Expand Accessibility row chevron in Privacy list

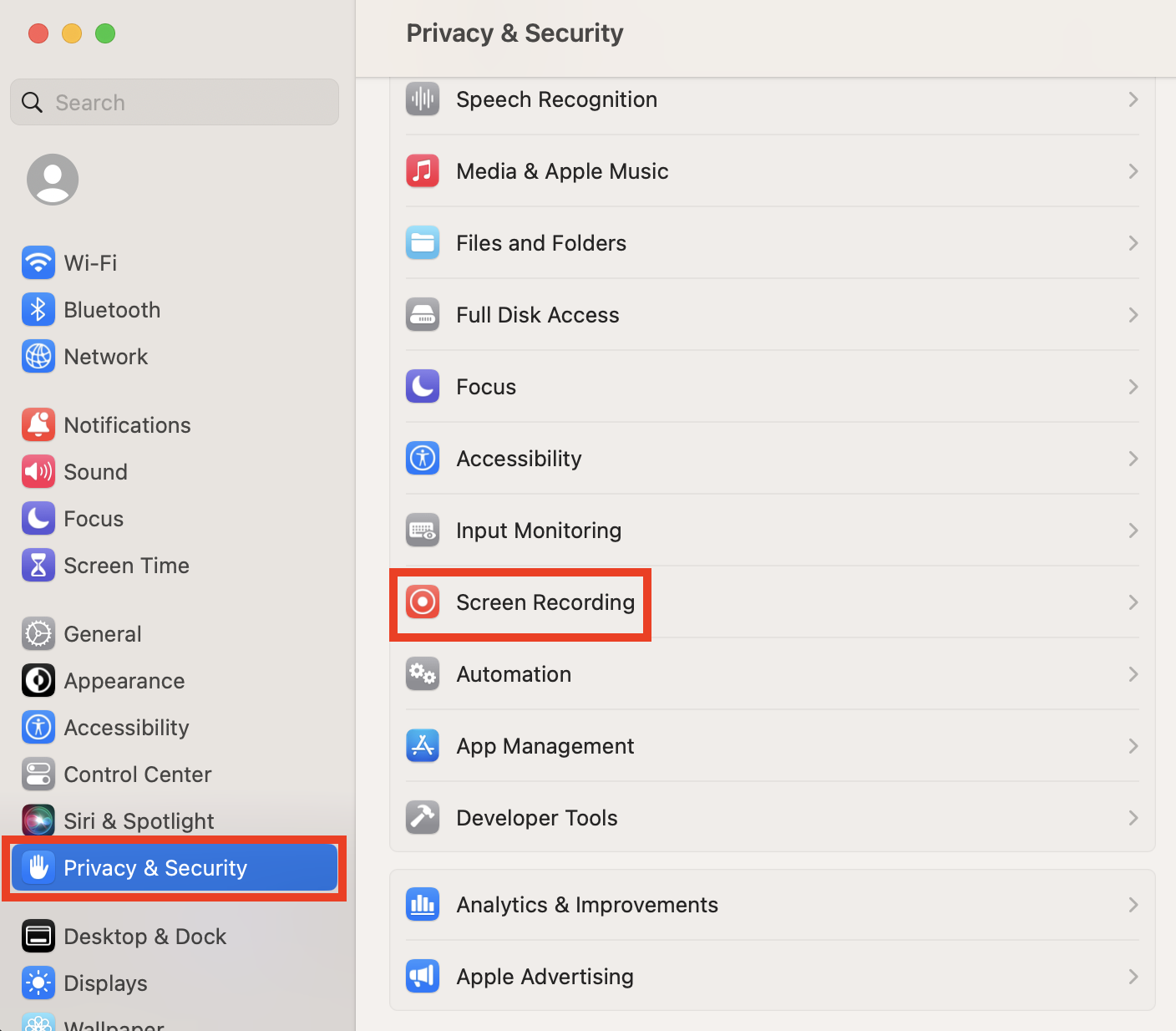tap(1133, 459)
